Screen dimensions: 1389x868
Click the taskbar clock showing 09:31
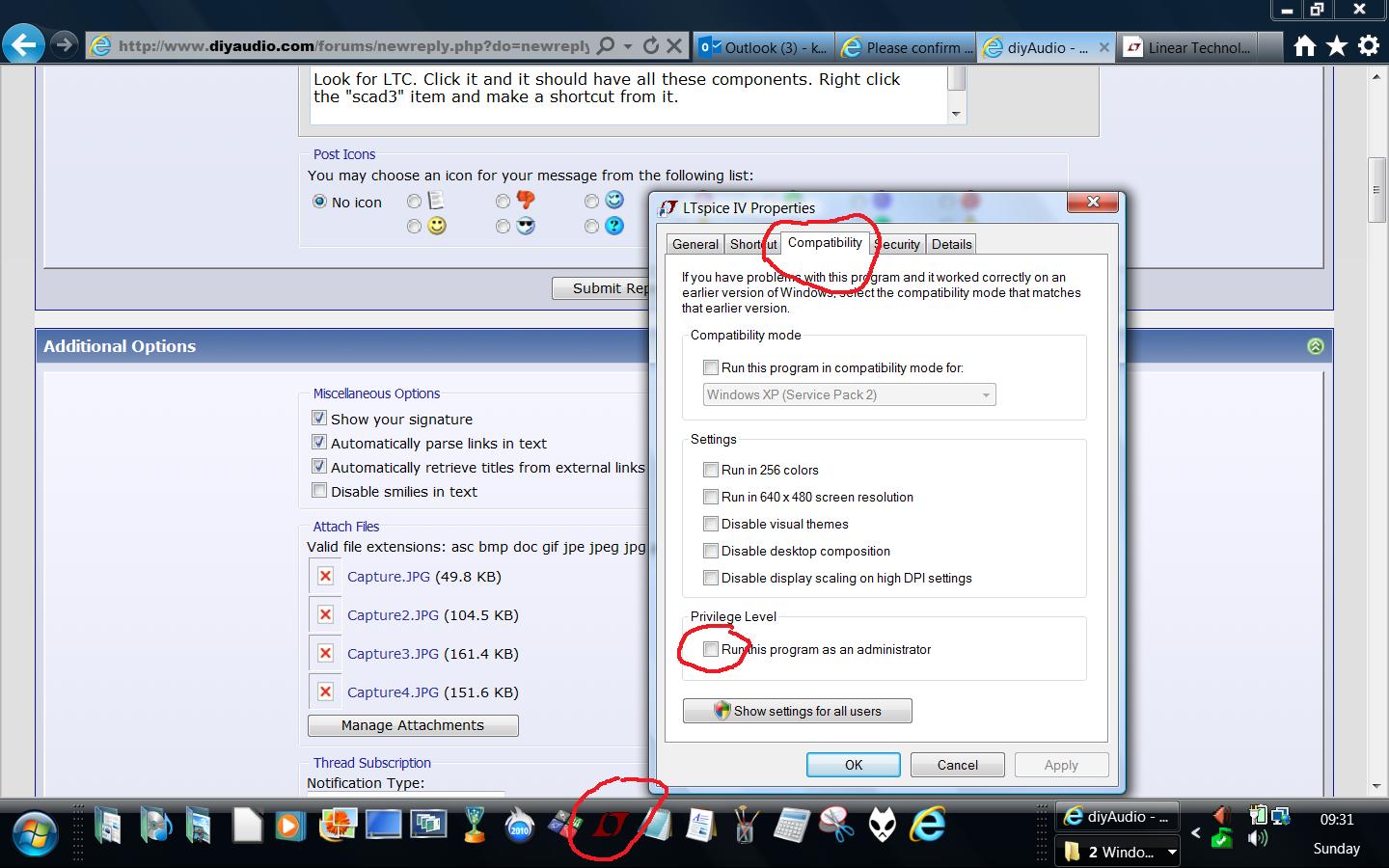point(1337,820)
